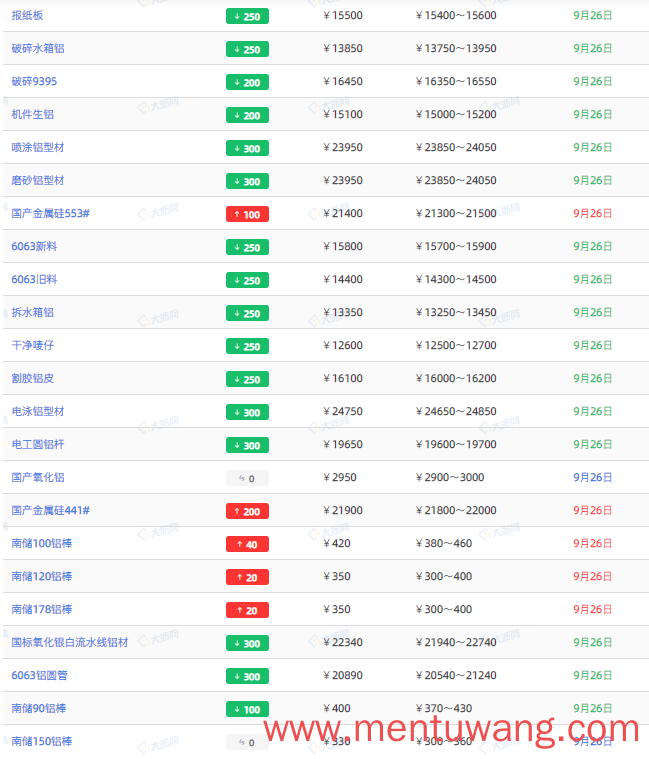
Task: Select the price ¥21400 for 国产金属硅553#
Action: [343, 213]
